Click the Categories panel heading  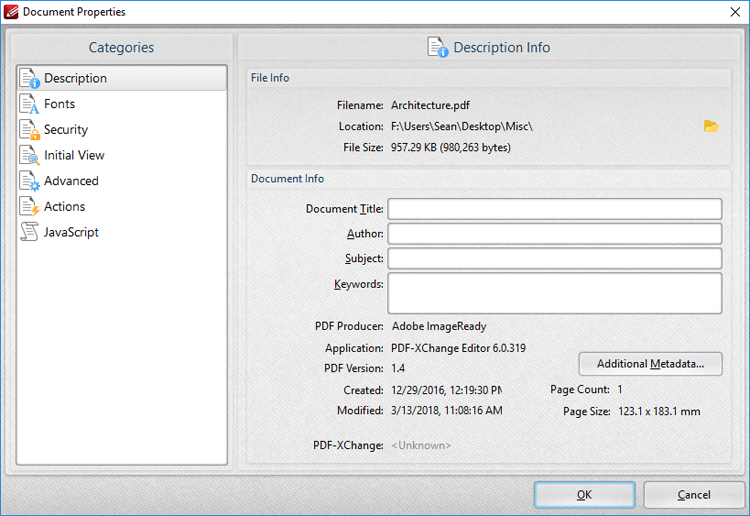point(121,47)
